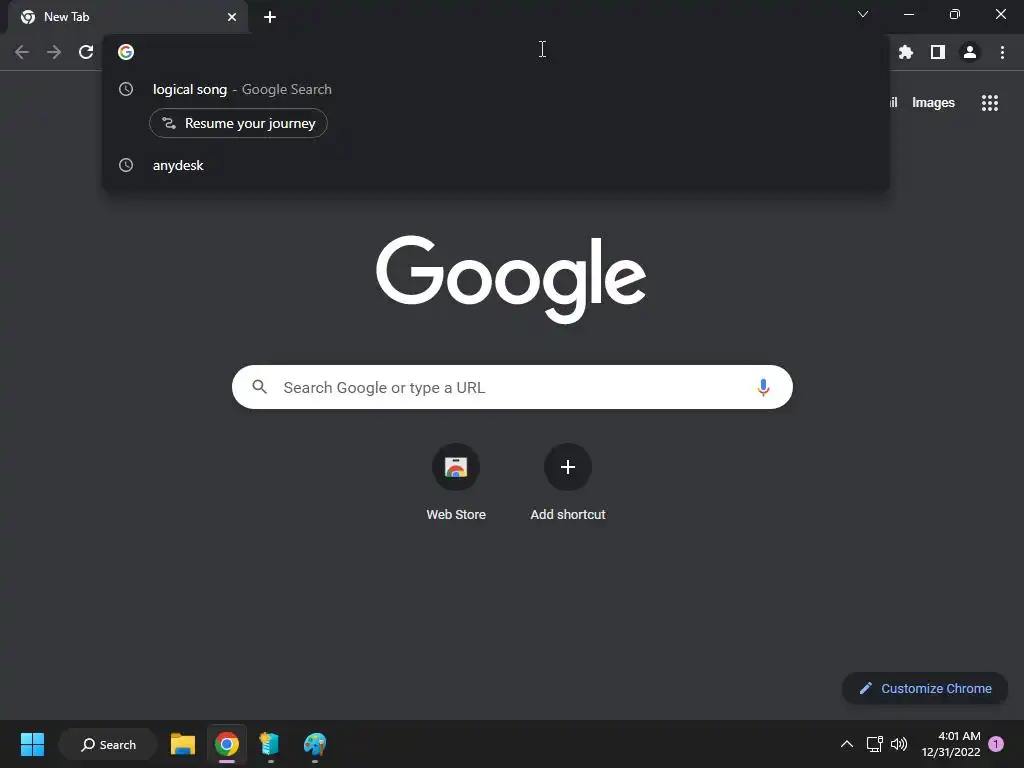Open the Web Store shortcut icon

tap(456, 467)
